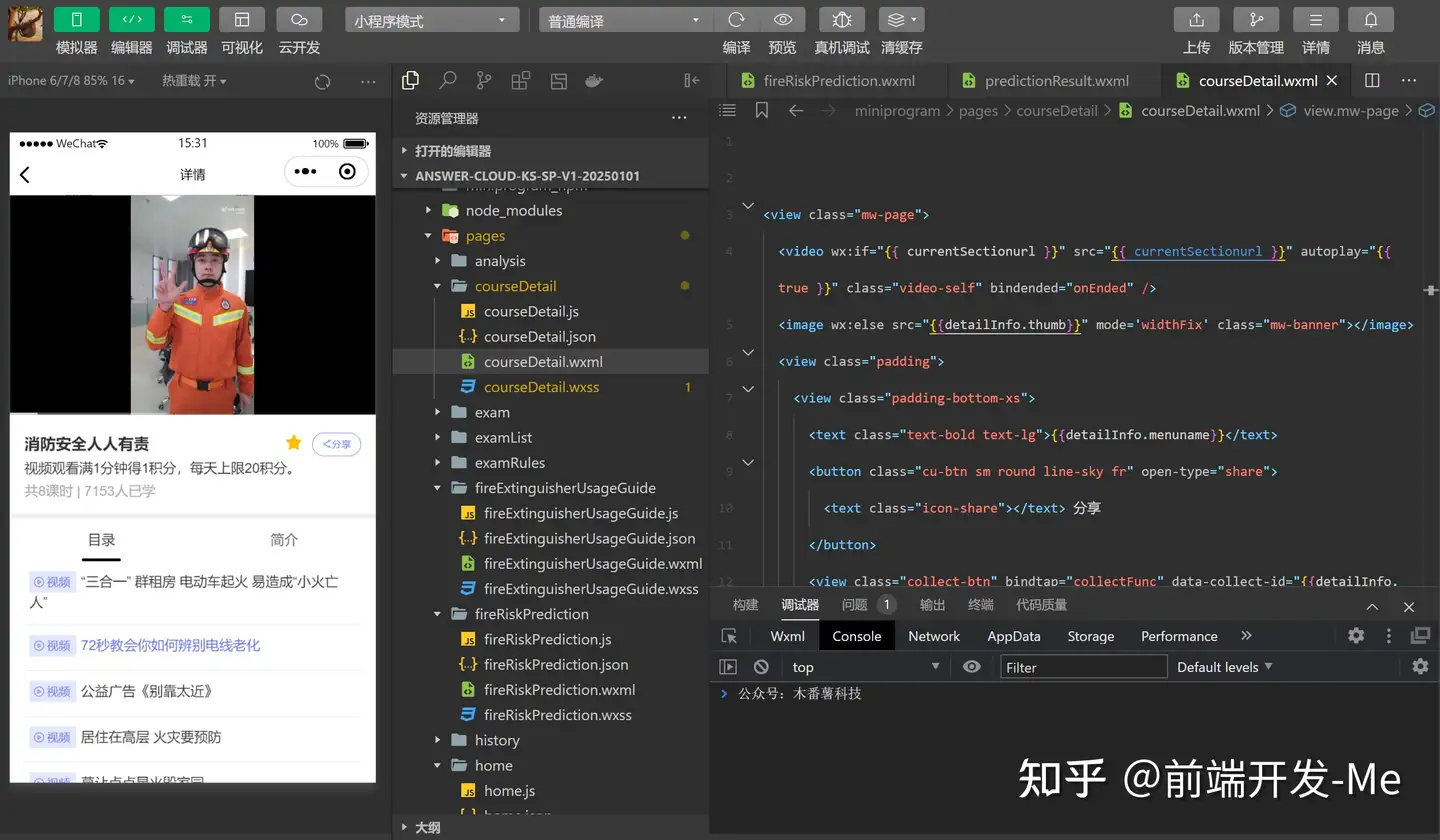The image size is (1440, 840).
Task: Click the 分享 share button in simulator
Action: [x=336, y=444]
